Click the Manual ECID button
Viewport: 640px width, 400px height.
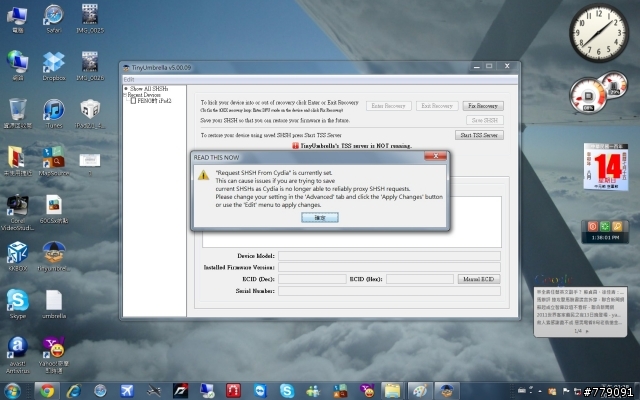click(x=479, y=279)
